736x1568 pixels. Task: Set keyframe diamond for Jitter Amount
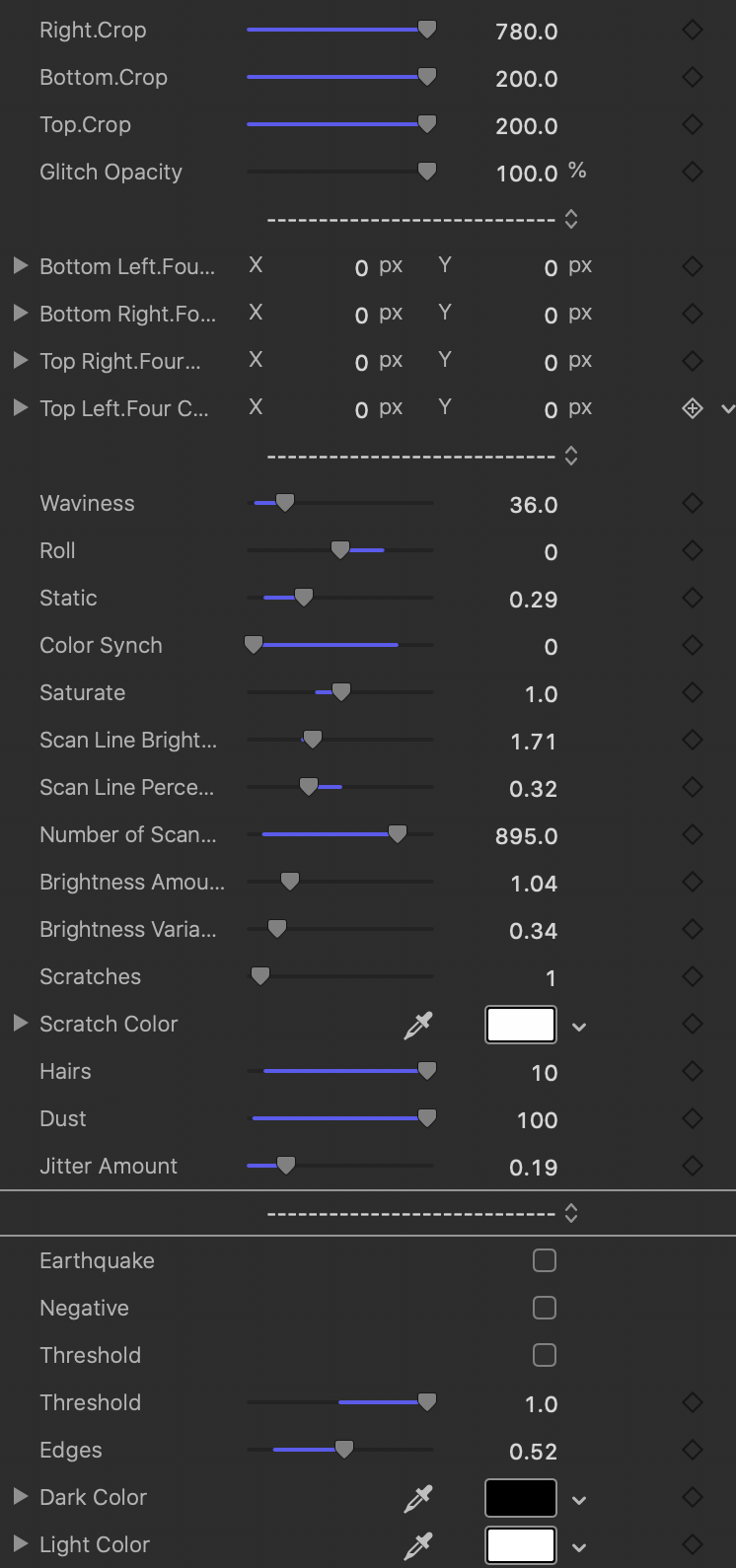coord(693,1167)
